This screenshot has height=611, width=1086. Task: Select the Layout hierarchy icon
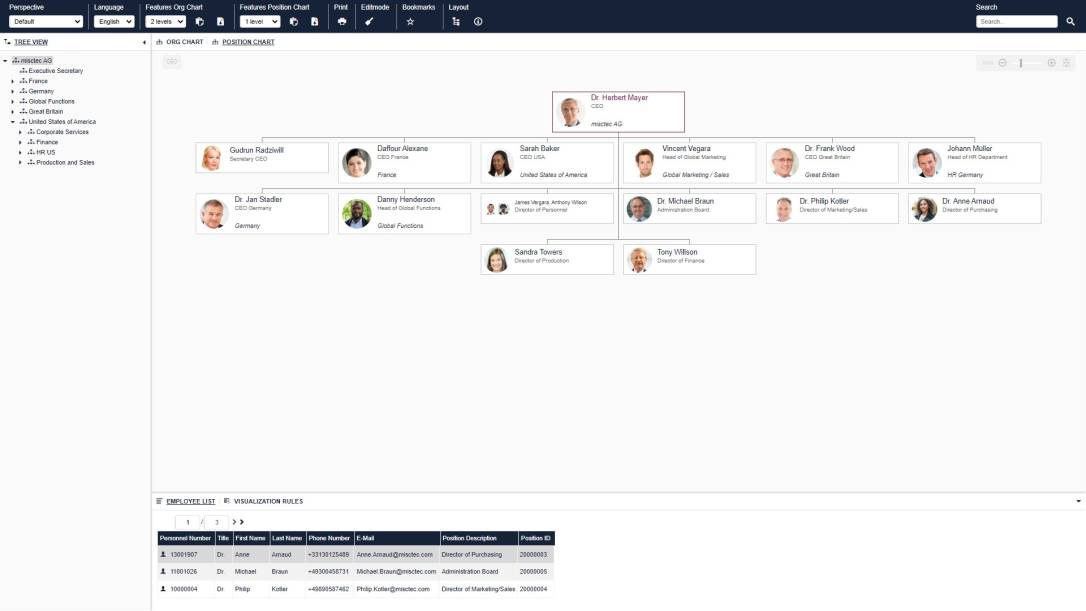click(456, 20)
